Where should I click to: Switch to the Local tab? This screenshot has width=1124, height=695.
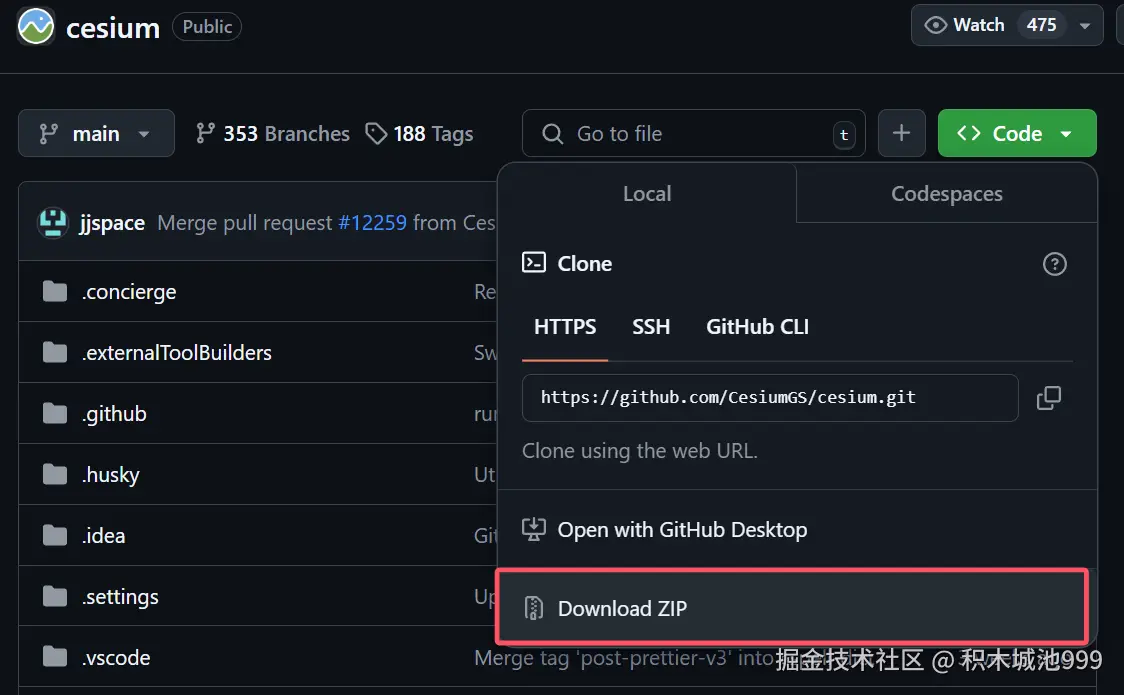647,193
